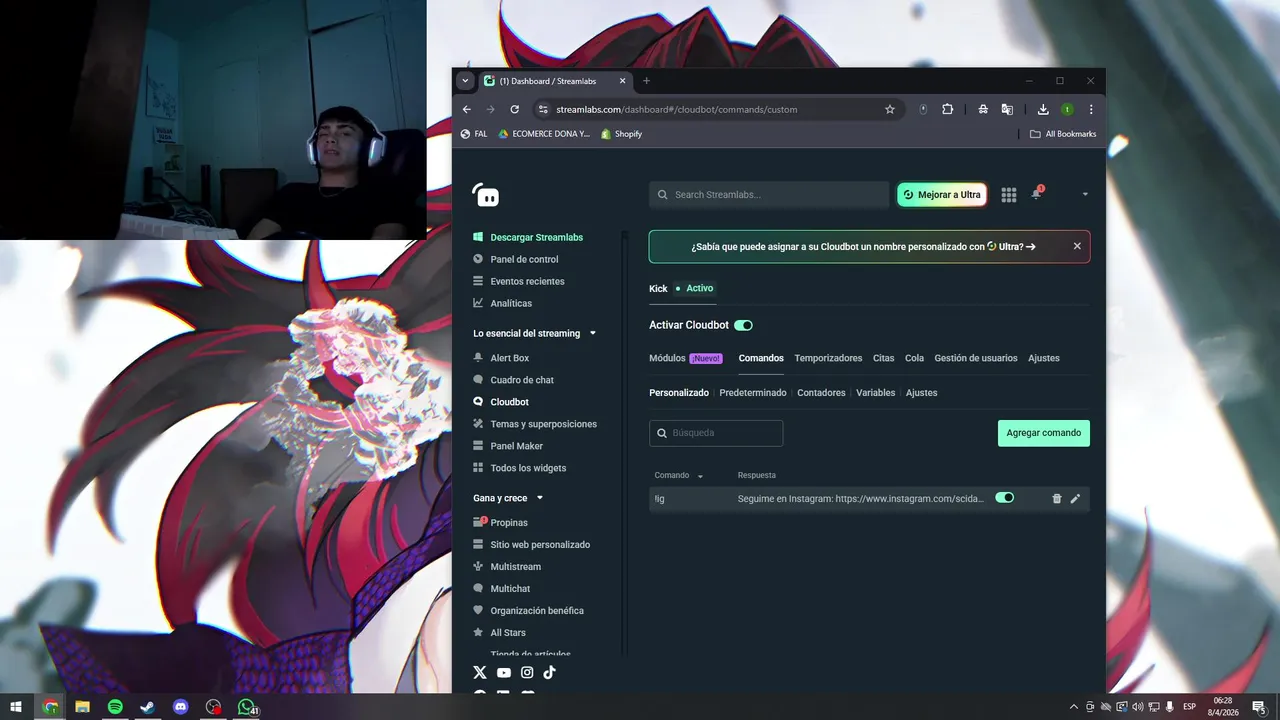The width and height of the screenshot is (1280, 720).
Task: Switch to Gestión de usuarios tab
Action: click(976, 358)
